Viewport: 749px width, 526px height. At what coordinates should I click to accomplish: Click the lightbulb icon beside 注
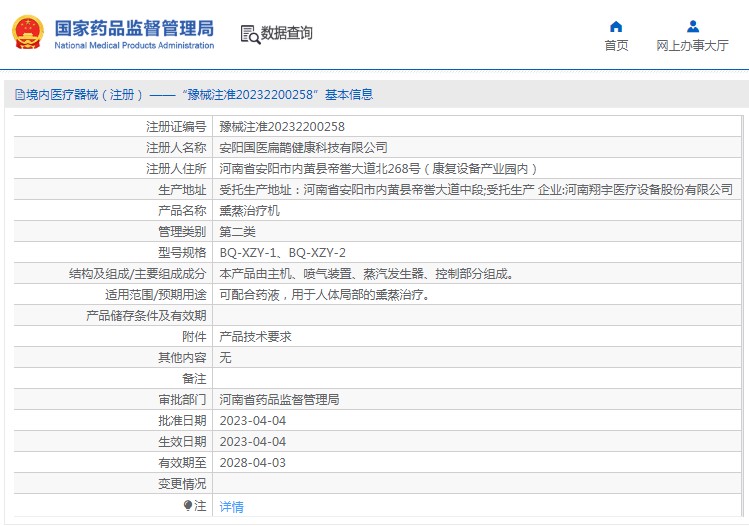[188, 505]
